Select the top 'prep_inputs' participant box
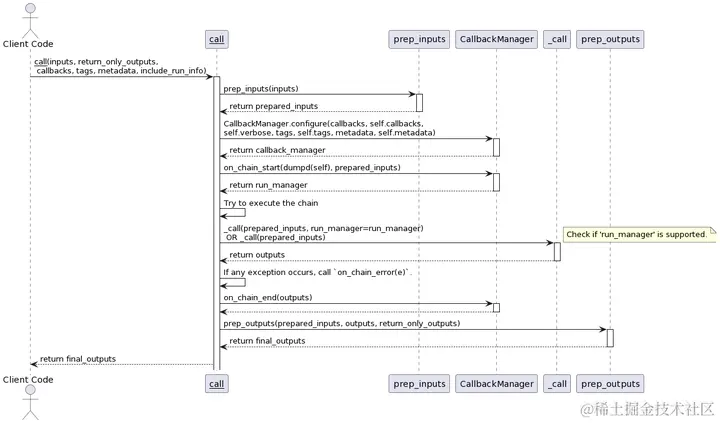The width and height of the screenshot is (720, 423). click(419, 39)
